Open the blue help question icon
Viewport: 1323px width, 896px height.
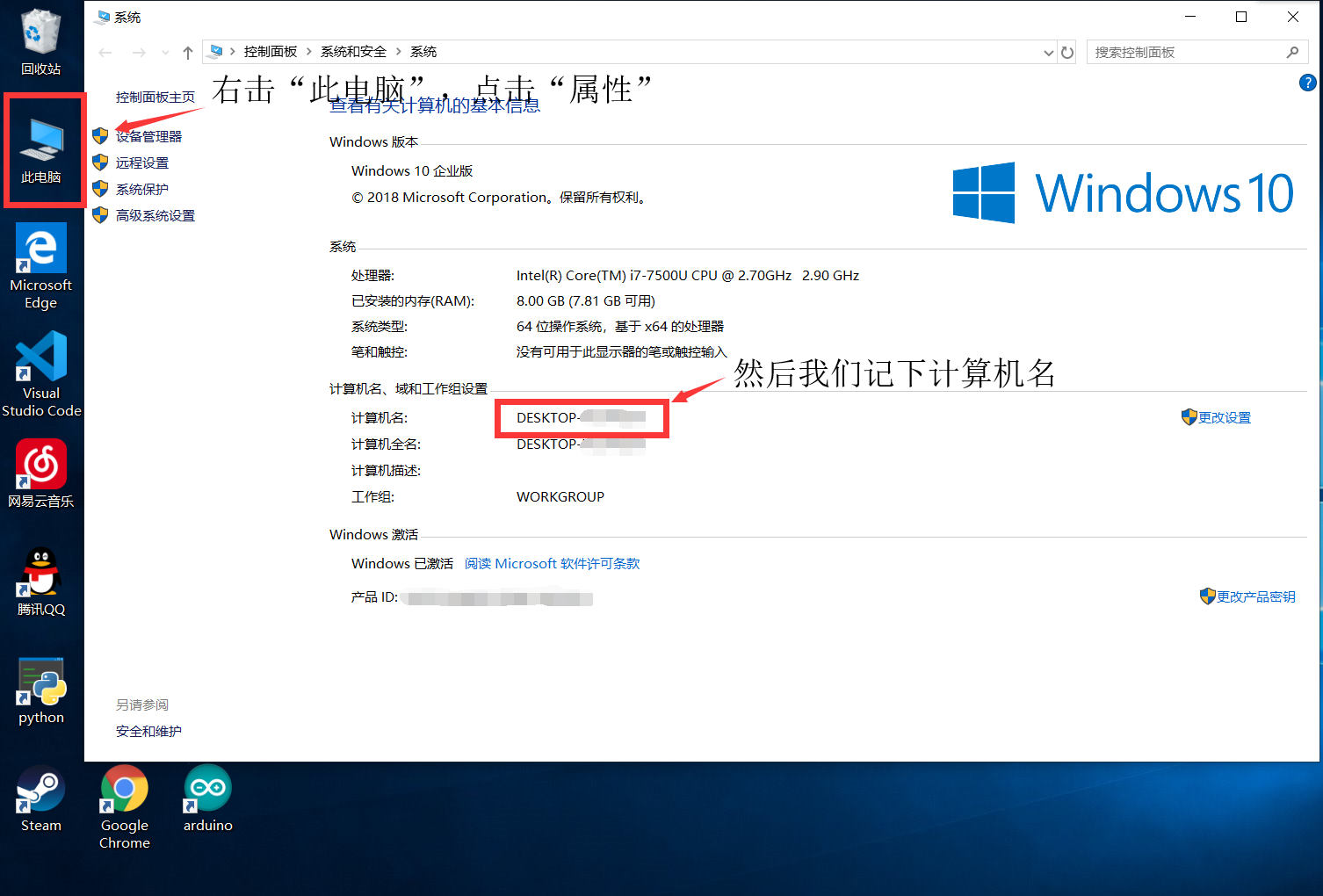coord(1307,83)
